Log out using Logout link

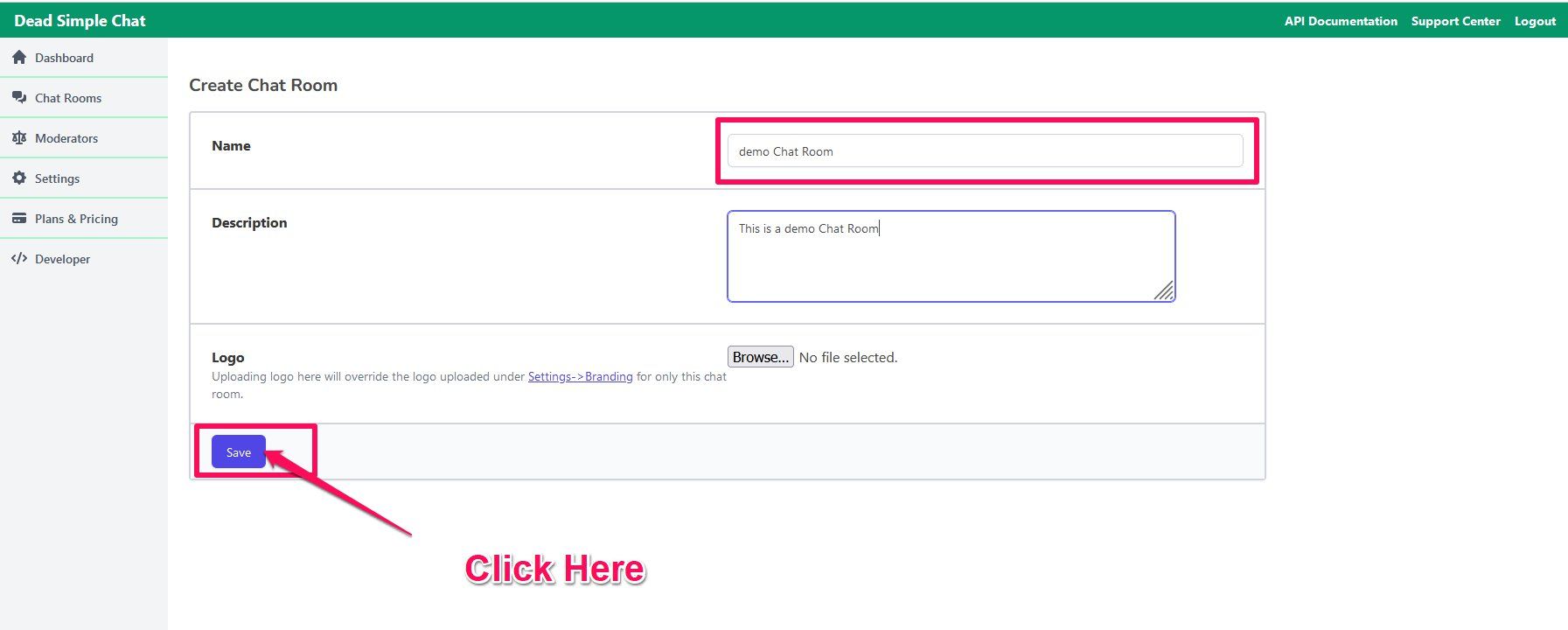pyautogui.click(x=1535, y=21)
